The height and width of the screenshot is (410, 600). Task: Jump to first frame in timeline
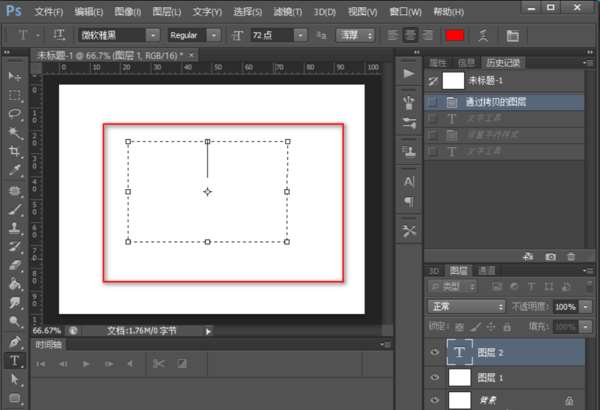41,364
